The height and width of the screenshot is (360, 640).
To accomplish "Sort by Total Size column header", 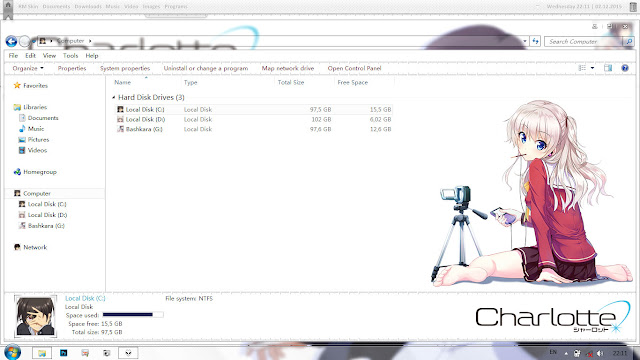I will click(291, 82).
